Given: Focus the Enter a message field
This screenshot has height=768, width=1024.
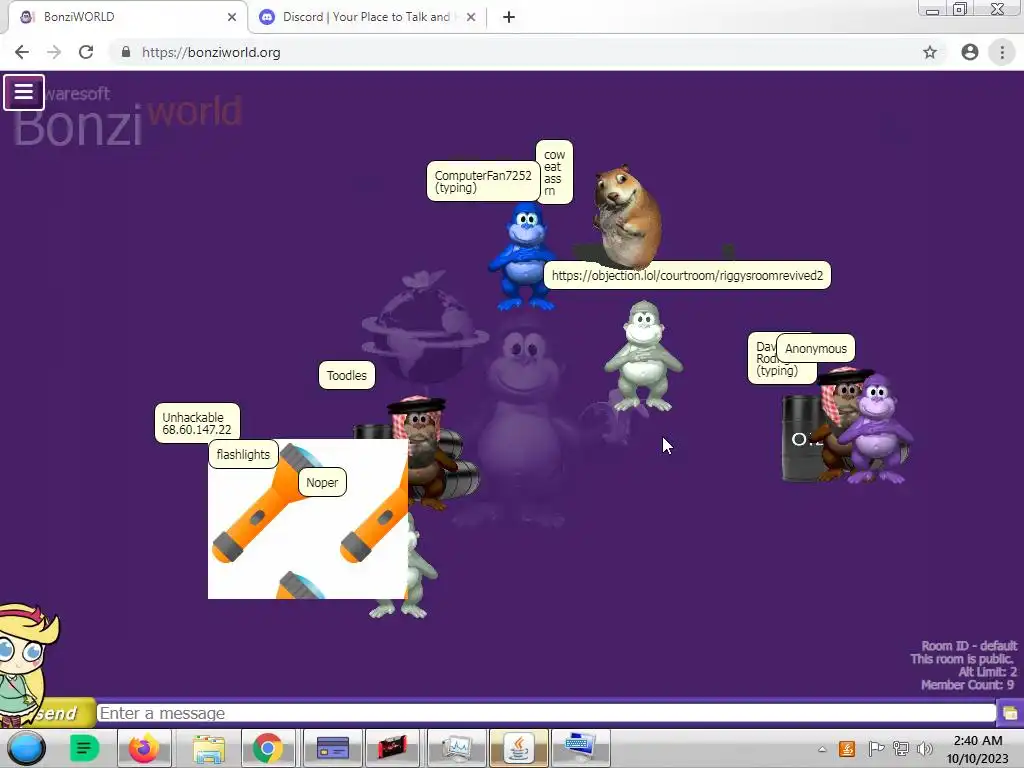Looking at the screenshot, I should tap(547, 713).
